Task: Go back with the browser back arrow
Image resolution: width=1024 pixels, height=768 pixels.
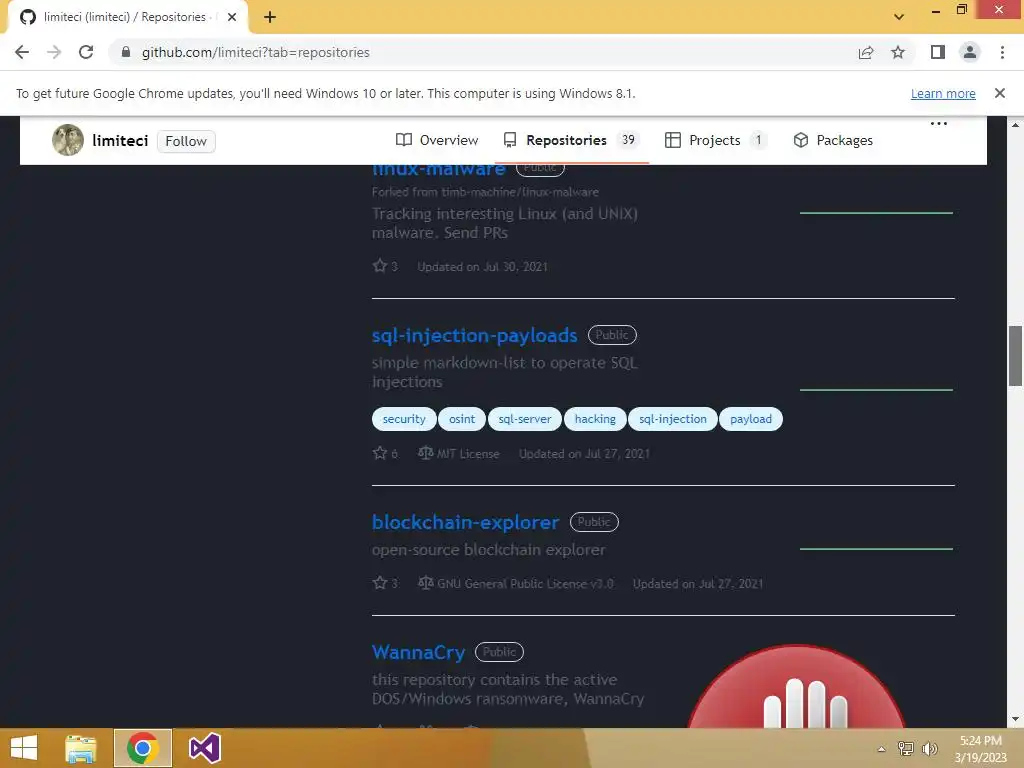Action: [22, 52]
